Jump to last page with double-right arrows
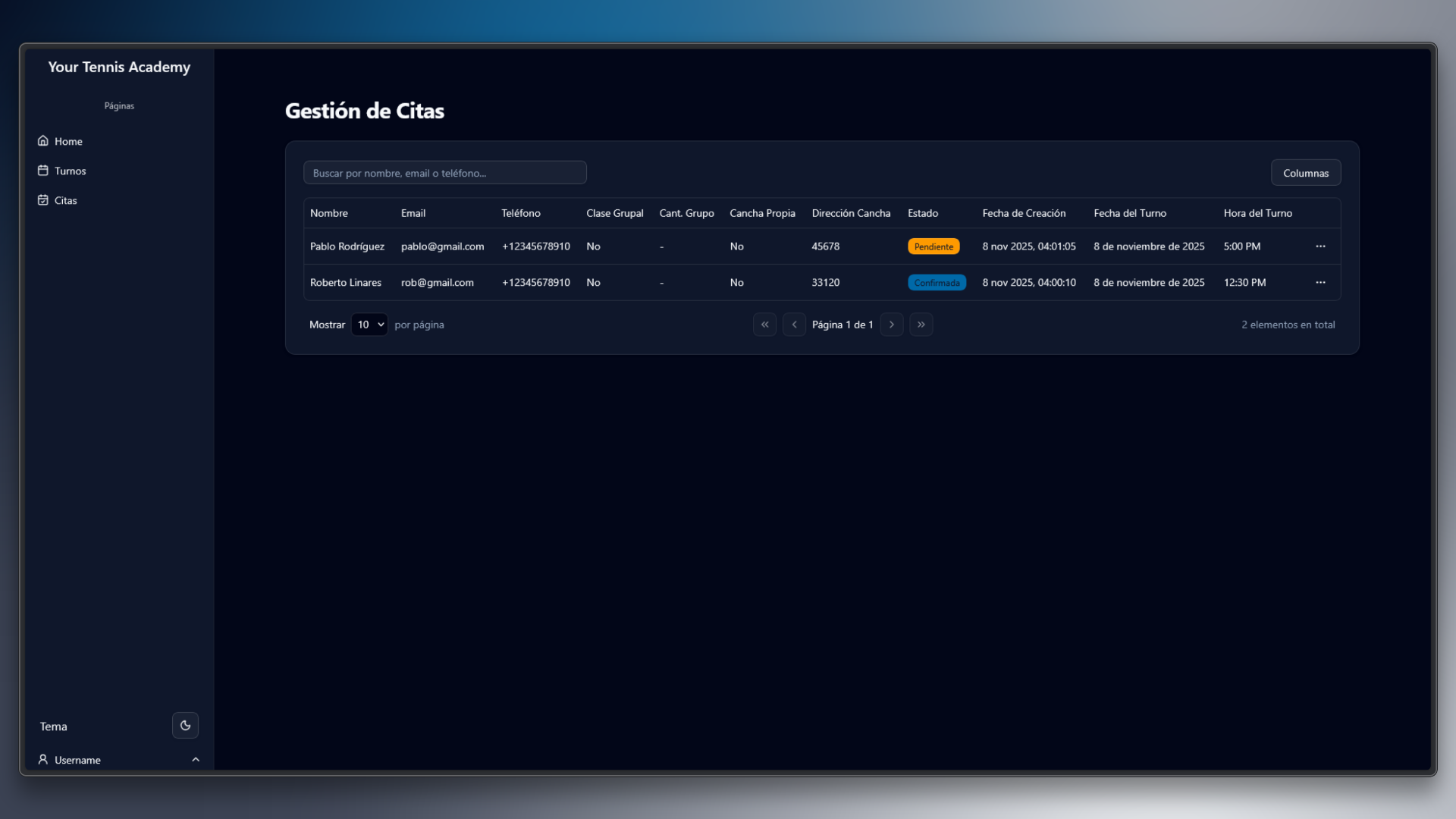This screenshot has height=819, width=1456. click(921, 325)
